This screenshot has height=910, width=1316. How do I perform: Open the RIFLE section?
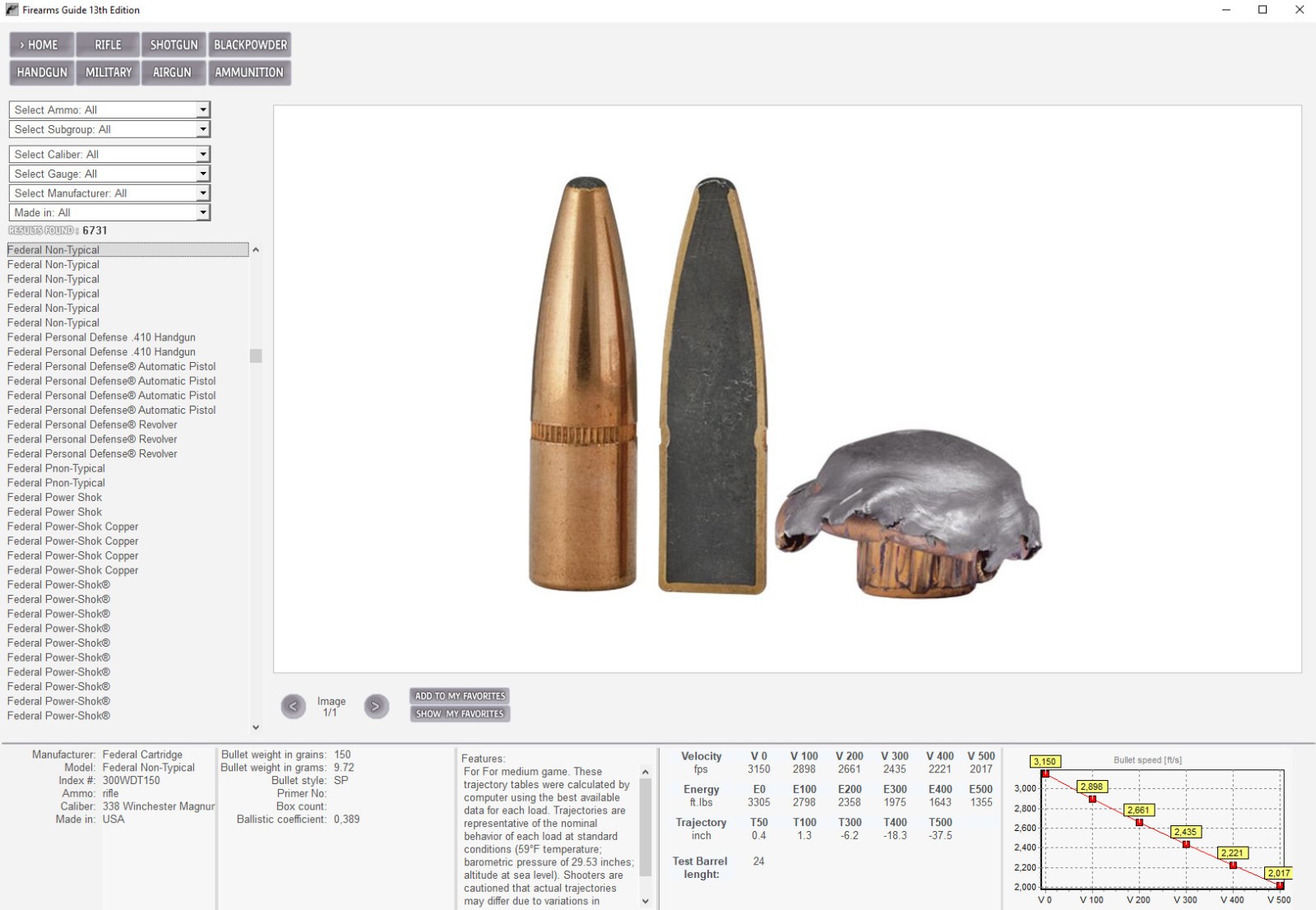(x=108, y=44)
